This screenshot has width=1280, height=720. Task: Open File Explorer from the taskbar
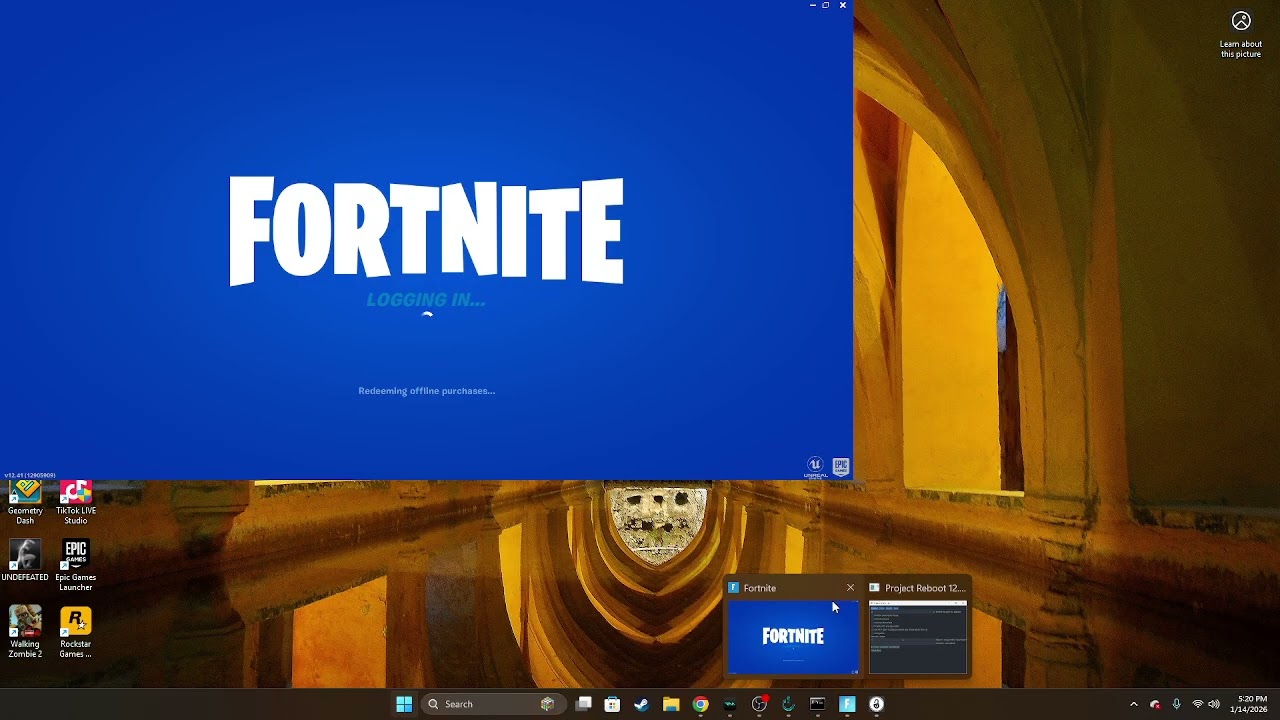pos(671,704)
